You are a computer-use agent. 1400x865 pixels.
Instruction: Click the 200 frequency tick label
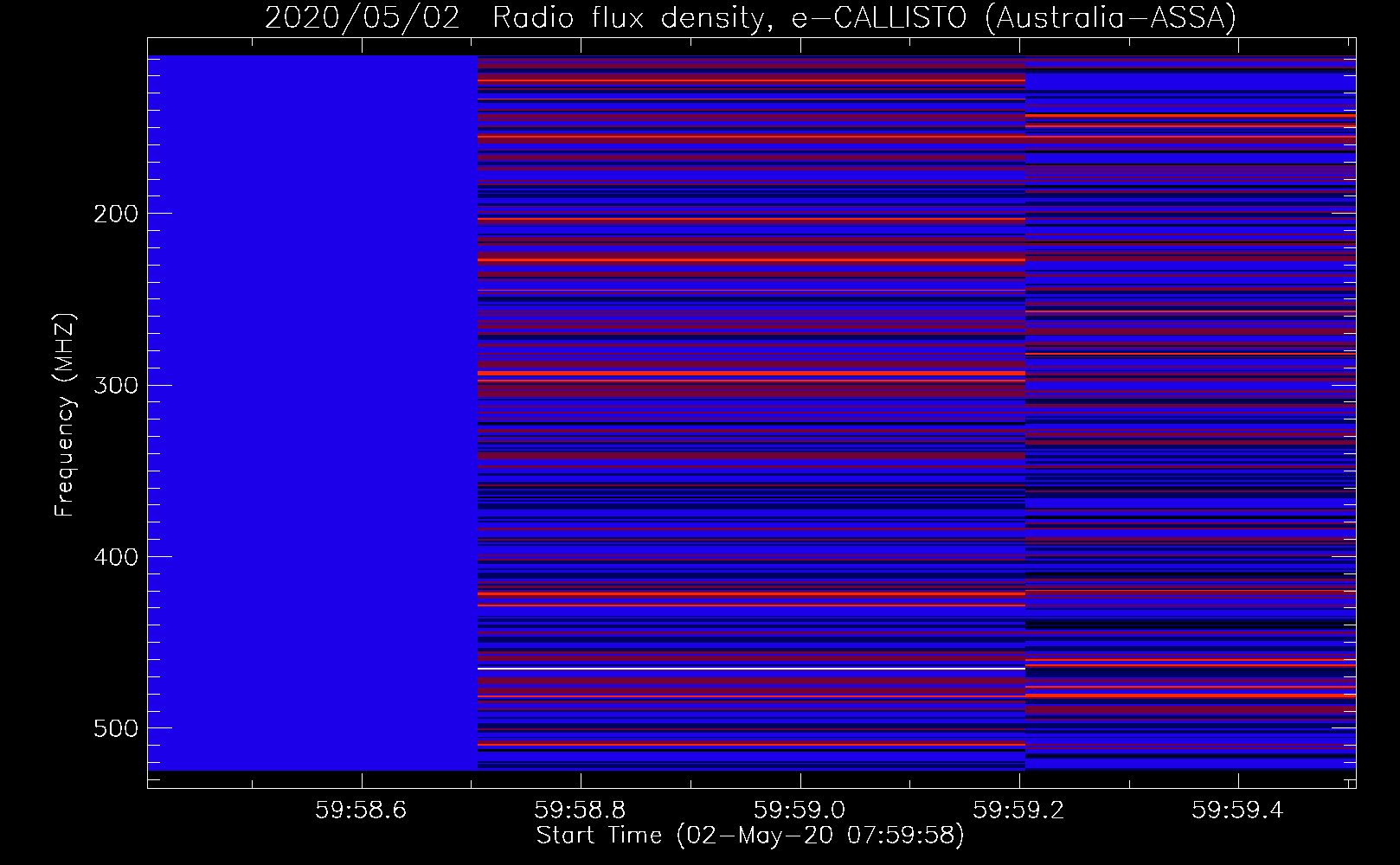pyautogui.click(x=116, y=214)
